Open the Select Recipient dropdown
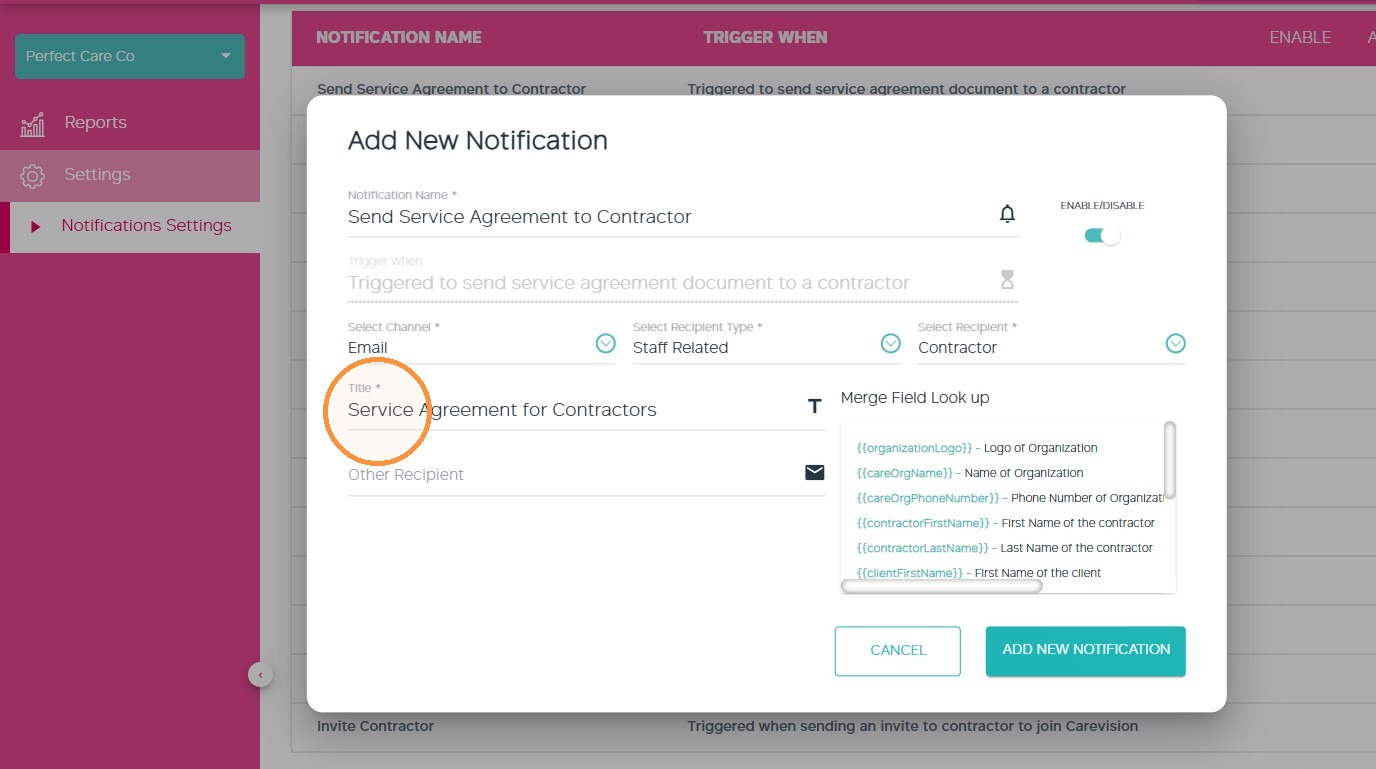 click(x=1176, y=344)
